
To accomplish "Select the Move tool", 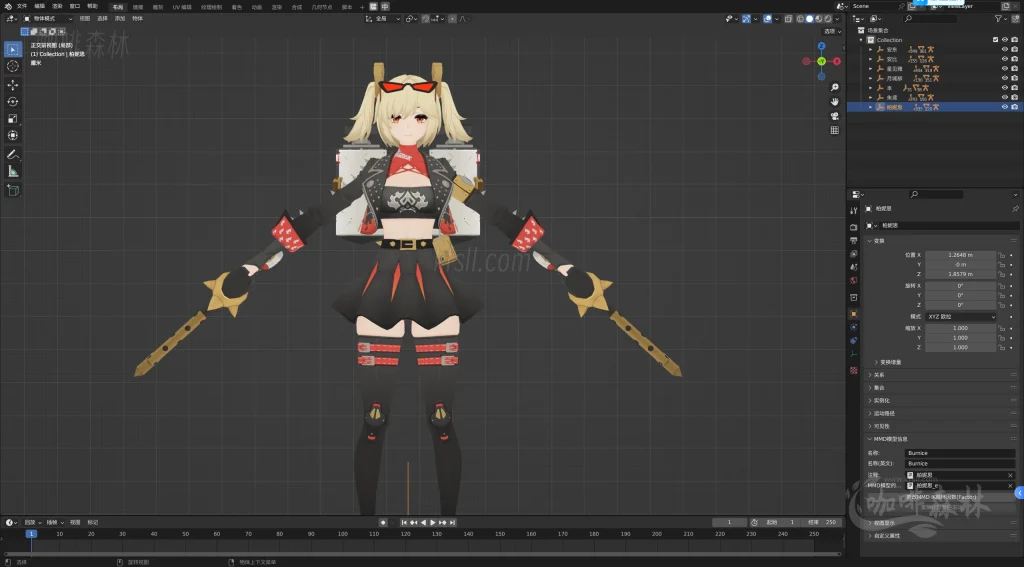I will 12,85.
